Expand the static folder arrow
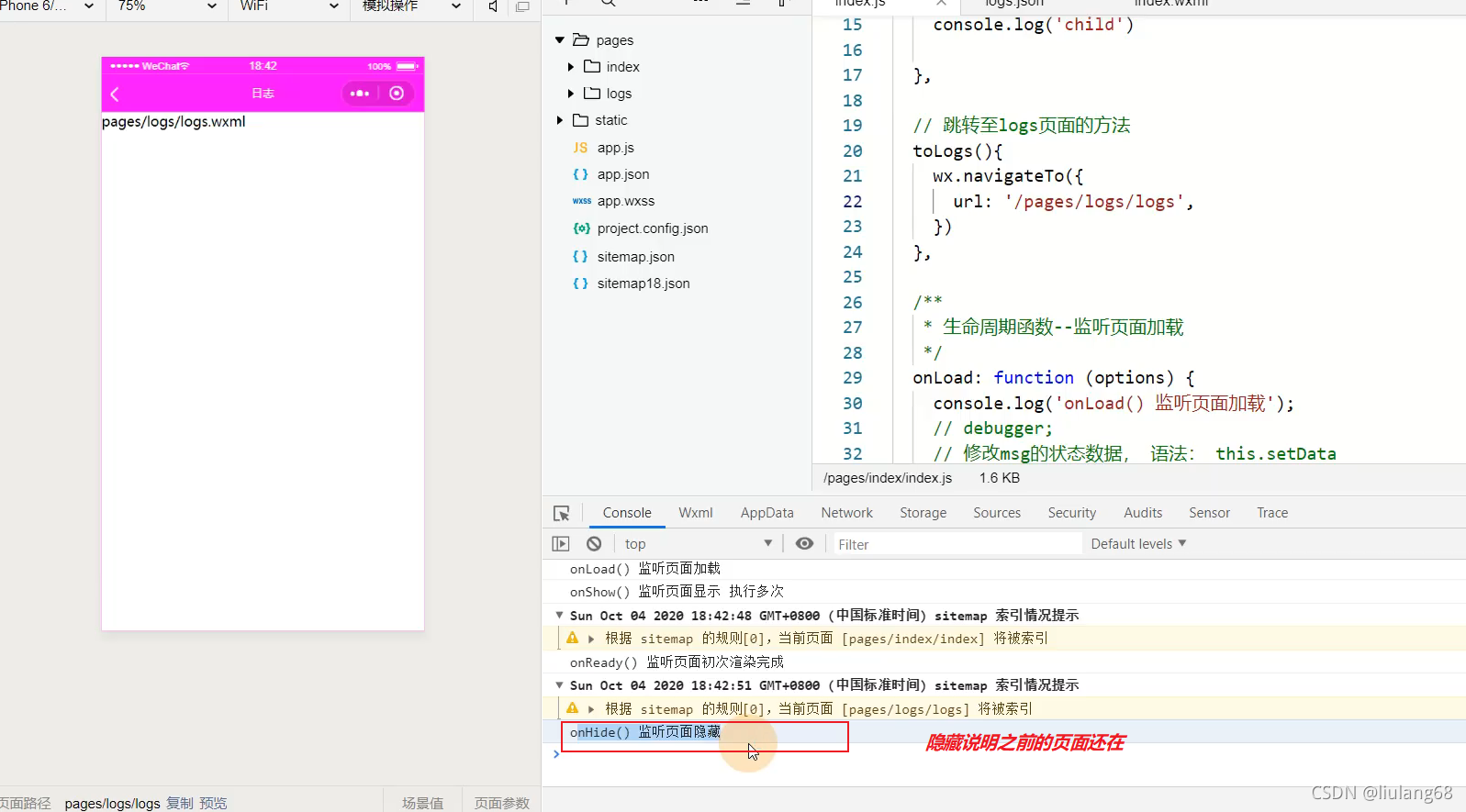 [559, 120]
